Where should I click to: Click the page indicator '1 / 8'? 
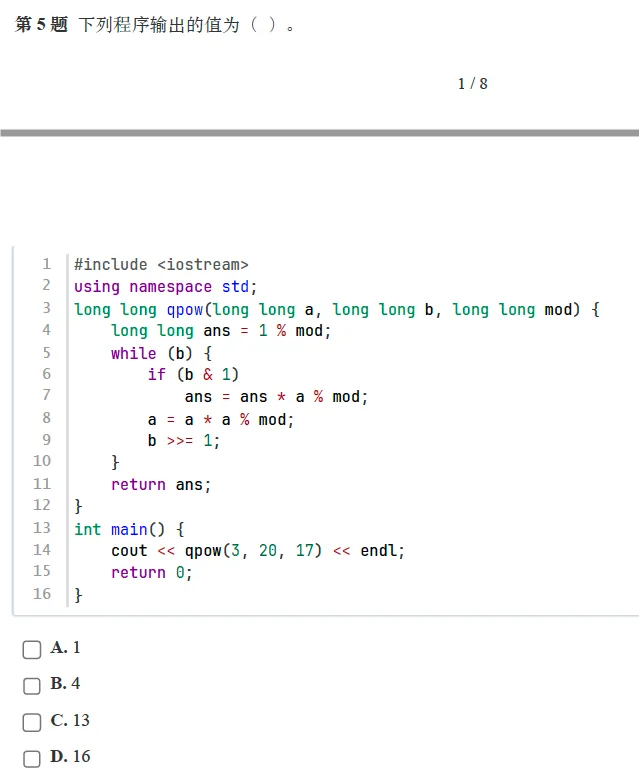pos(473,83)
